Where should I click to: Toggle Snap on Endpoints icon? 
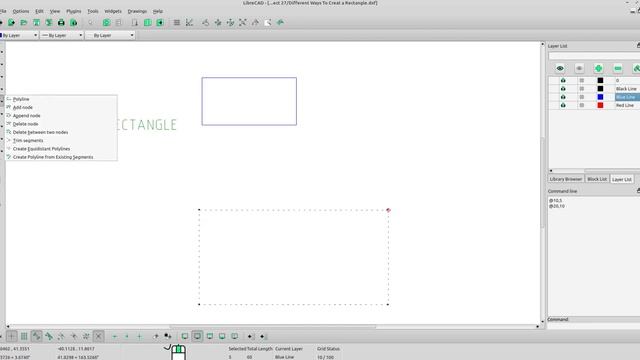click(36, 336)
